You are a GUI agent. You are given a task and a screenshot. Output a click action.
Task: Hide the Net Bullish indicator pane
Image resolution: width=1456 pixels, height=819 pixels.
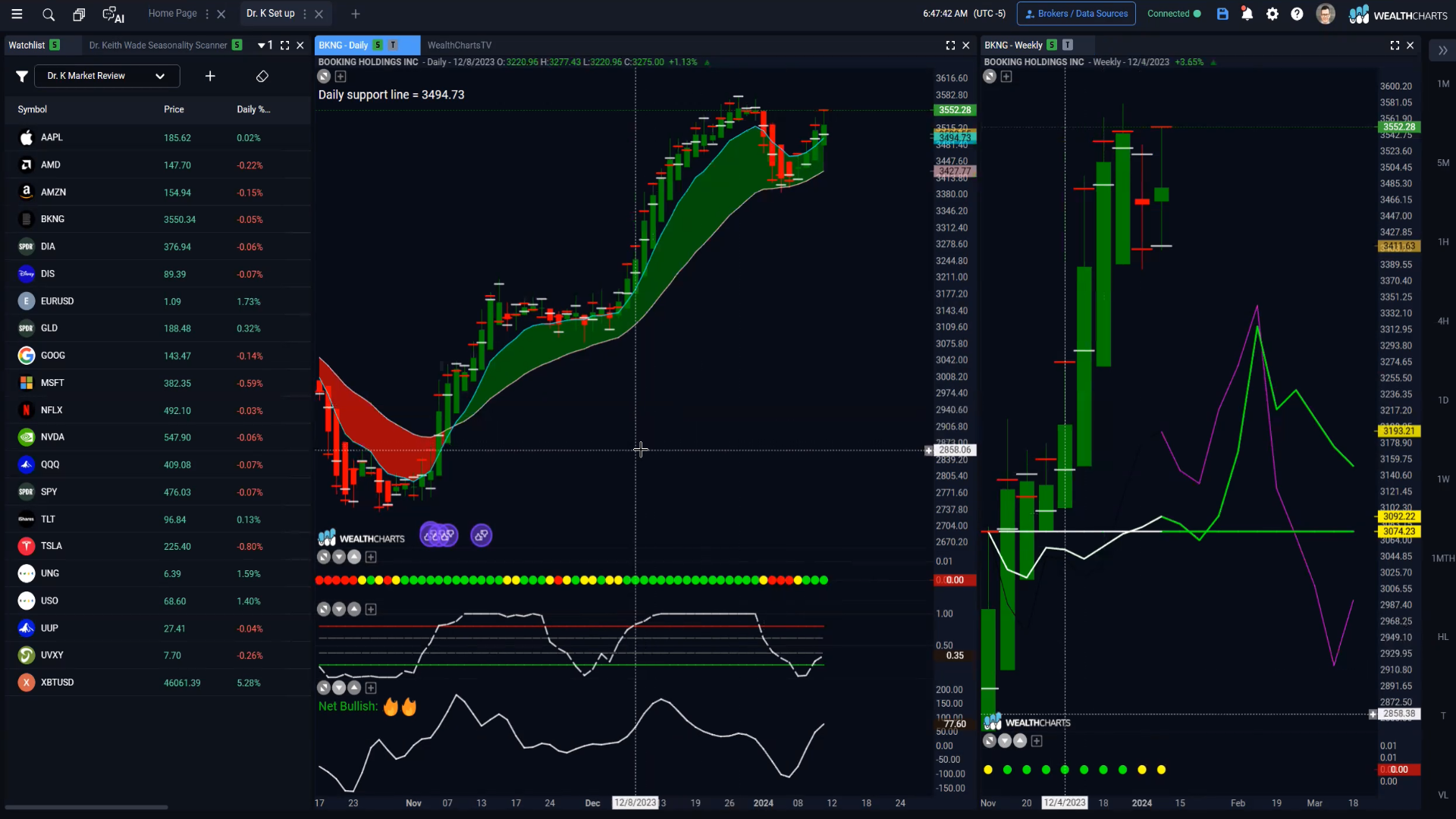pyautogui.click(x=324, y=688)
